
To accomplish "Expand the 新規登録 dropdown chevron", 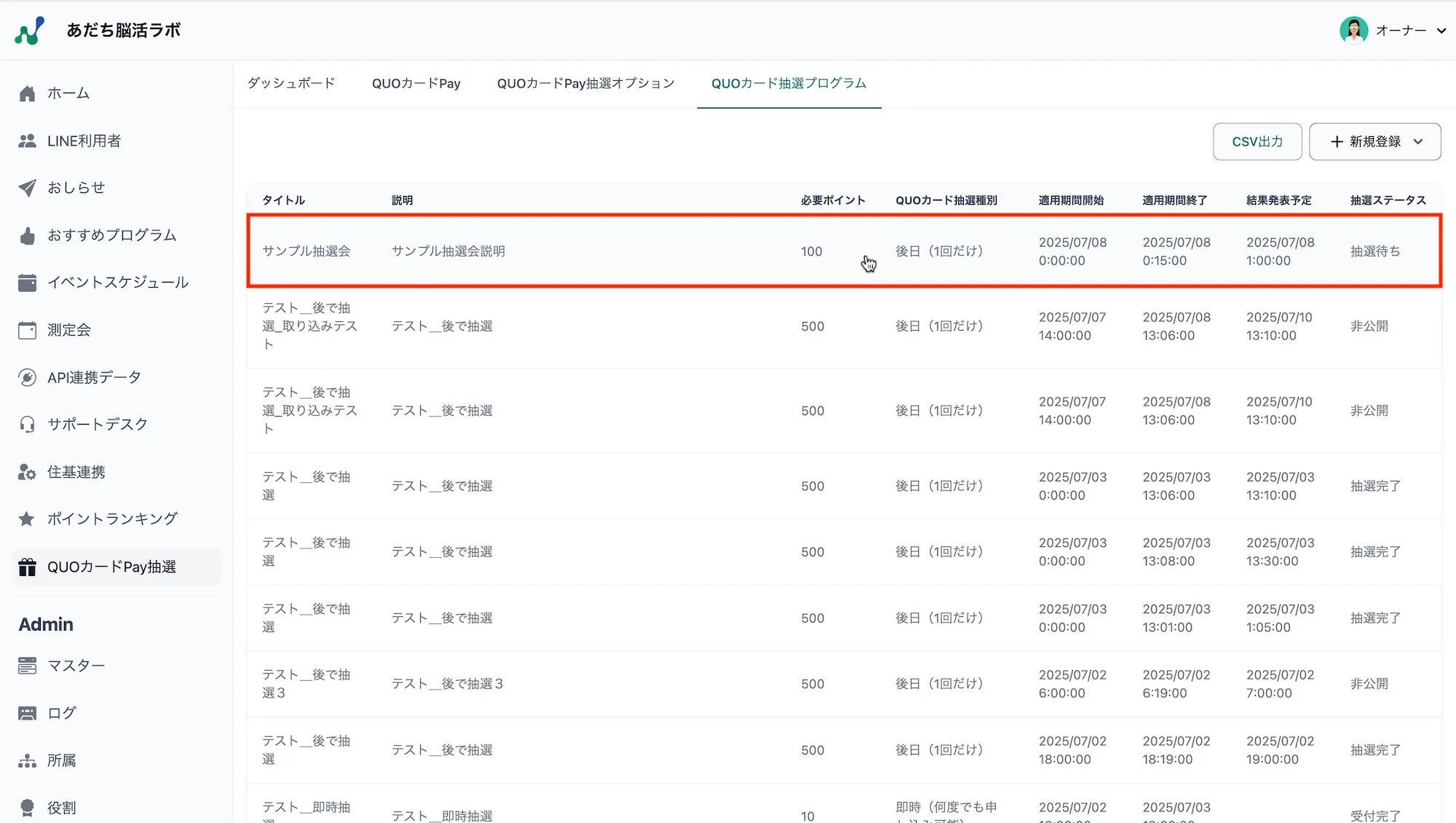I will coord(1417,141).
